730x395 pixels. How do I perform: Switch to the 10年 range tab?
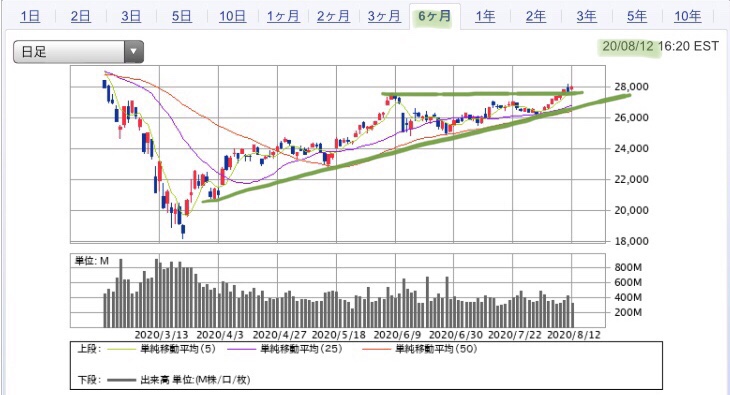pyautogui.click(x=688, y=16)
